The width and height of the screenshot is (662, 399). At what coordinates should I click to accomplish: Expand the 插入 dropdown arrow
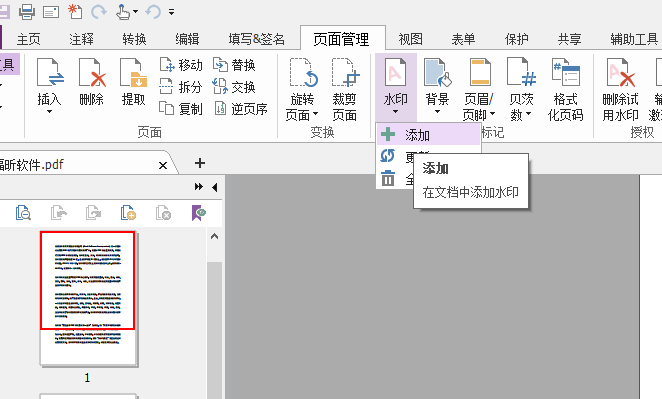pos(49,111)
